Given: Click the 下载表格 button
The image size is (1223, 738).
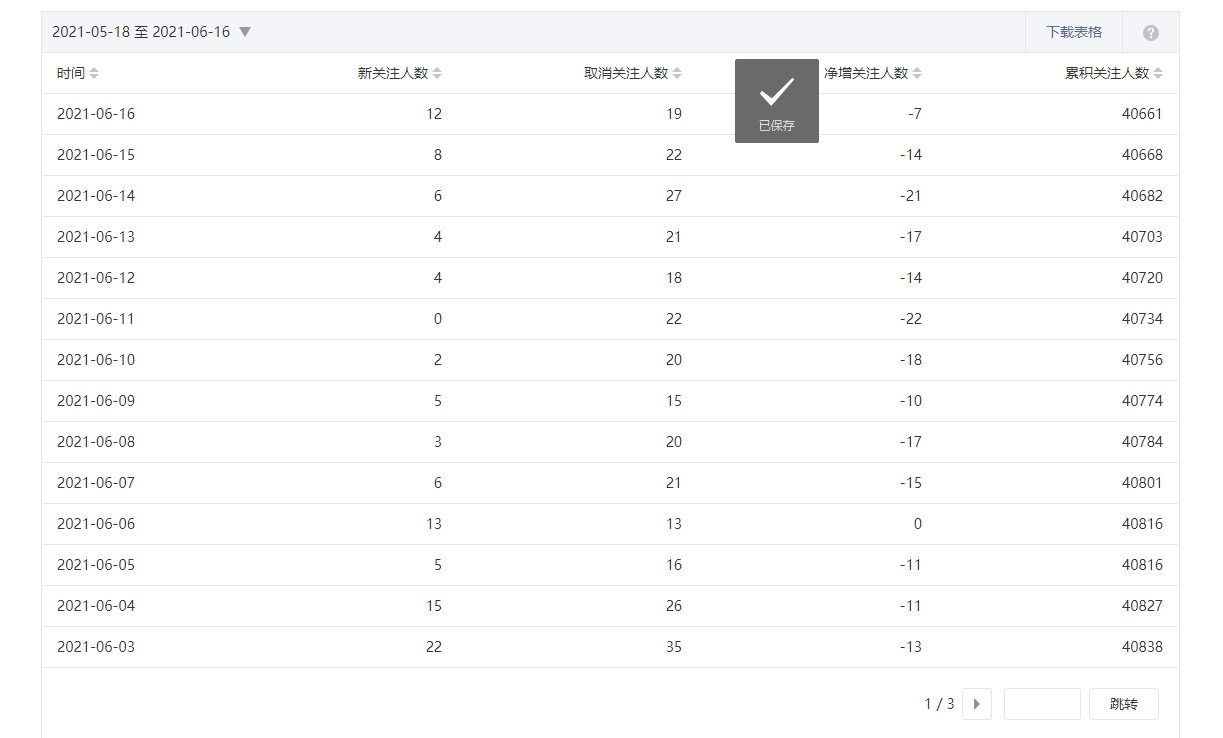Looking at the screenshot, I should [x=1074, y=32].
